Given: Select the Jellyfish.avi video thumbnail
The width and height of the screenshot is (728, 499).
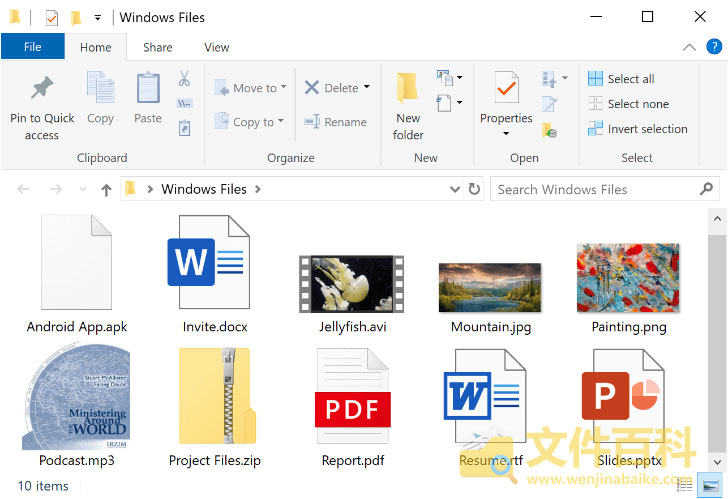Looking at the screenshot, I should click(351, 284).
